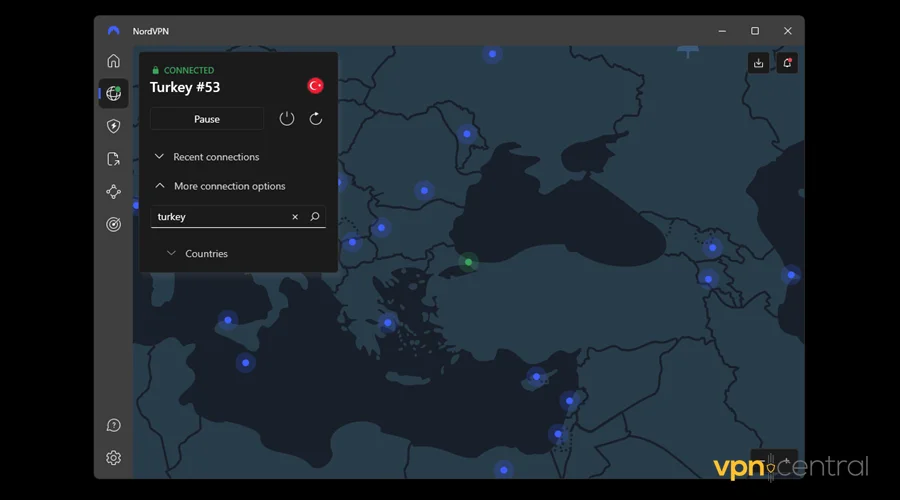Open notifications bell icon
The height and width of the screenshot is (500, 900).
(x=788, y=63)
